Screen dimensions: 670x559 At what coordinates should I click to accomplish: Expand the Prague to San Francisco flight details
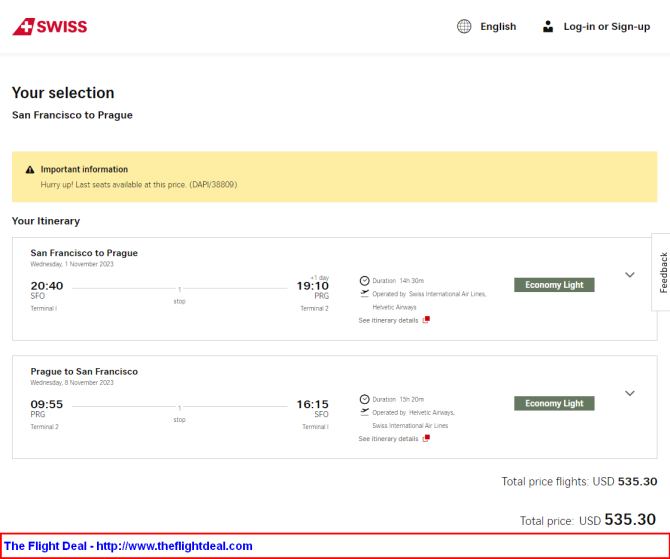[x=629, y=393]
